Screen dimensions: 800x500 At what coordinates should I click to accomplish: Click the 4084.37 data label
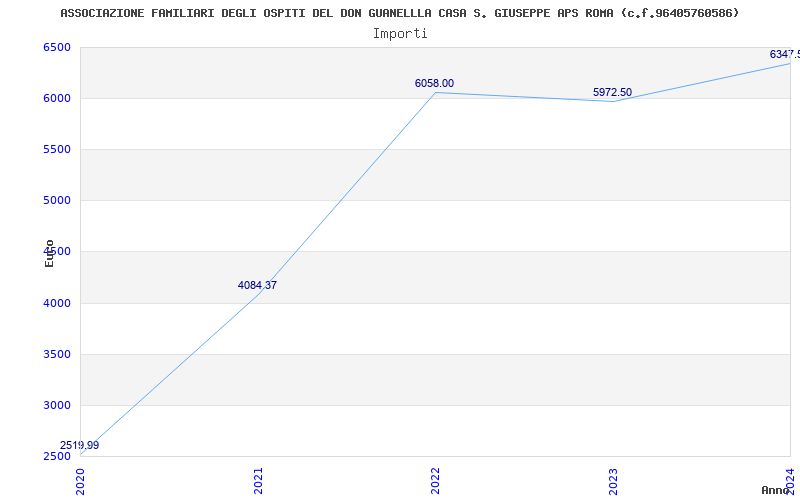tap(257, 285)
